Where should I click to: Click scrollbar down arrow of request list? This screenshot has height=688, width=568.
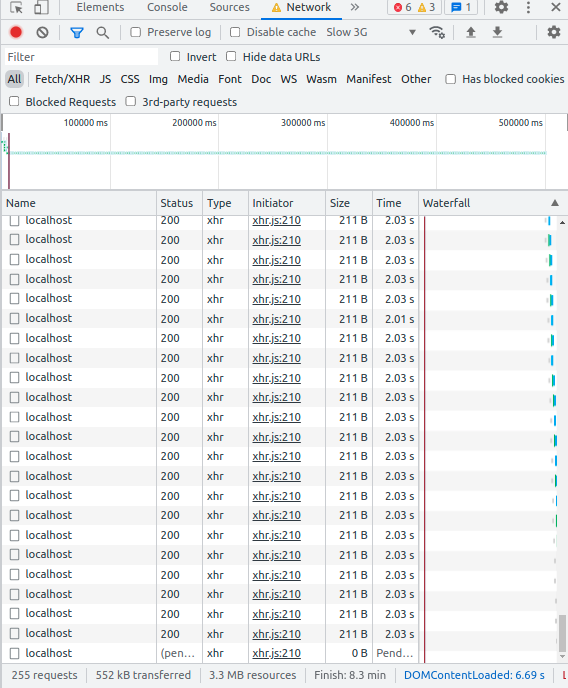[562, 657]
